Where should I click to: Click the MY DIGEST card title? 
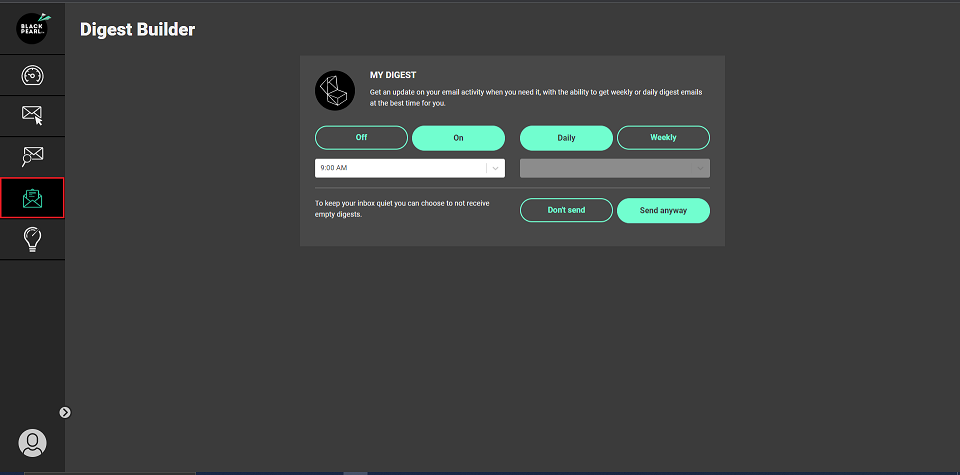click(393, 75)
